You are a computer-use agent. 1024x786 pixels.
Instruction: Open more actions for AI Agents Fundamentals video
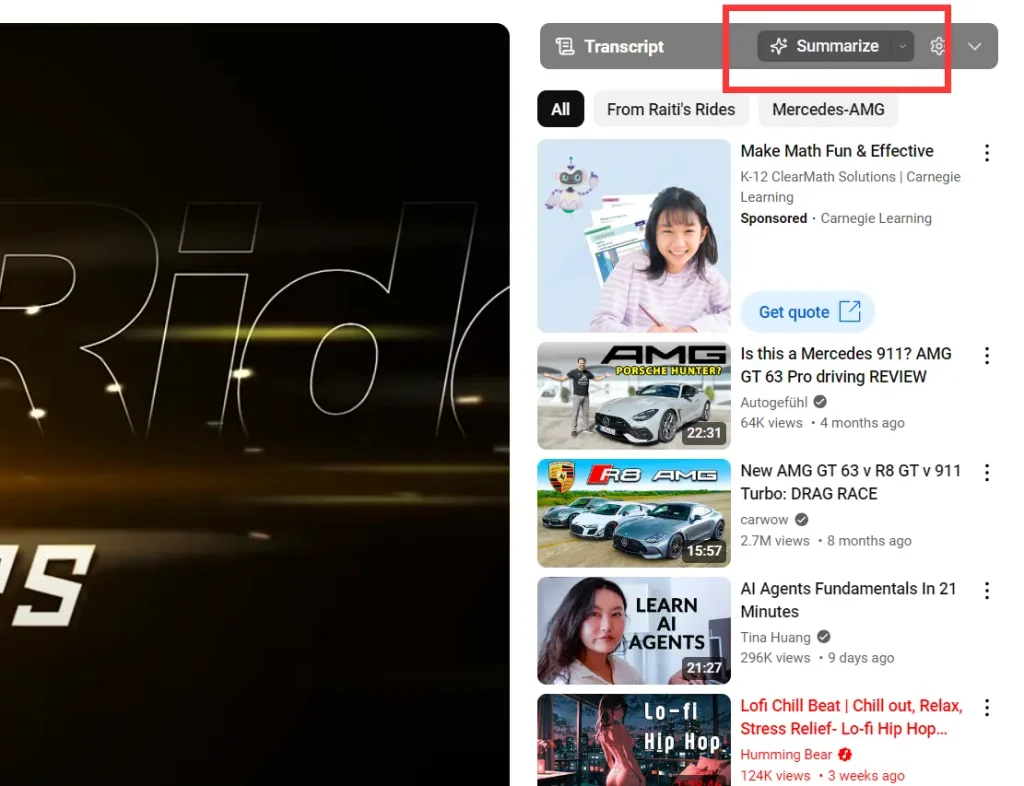987,590
